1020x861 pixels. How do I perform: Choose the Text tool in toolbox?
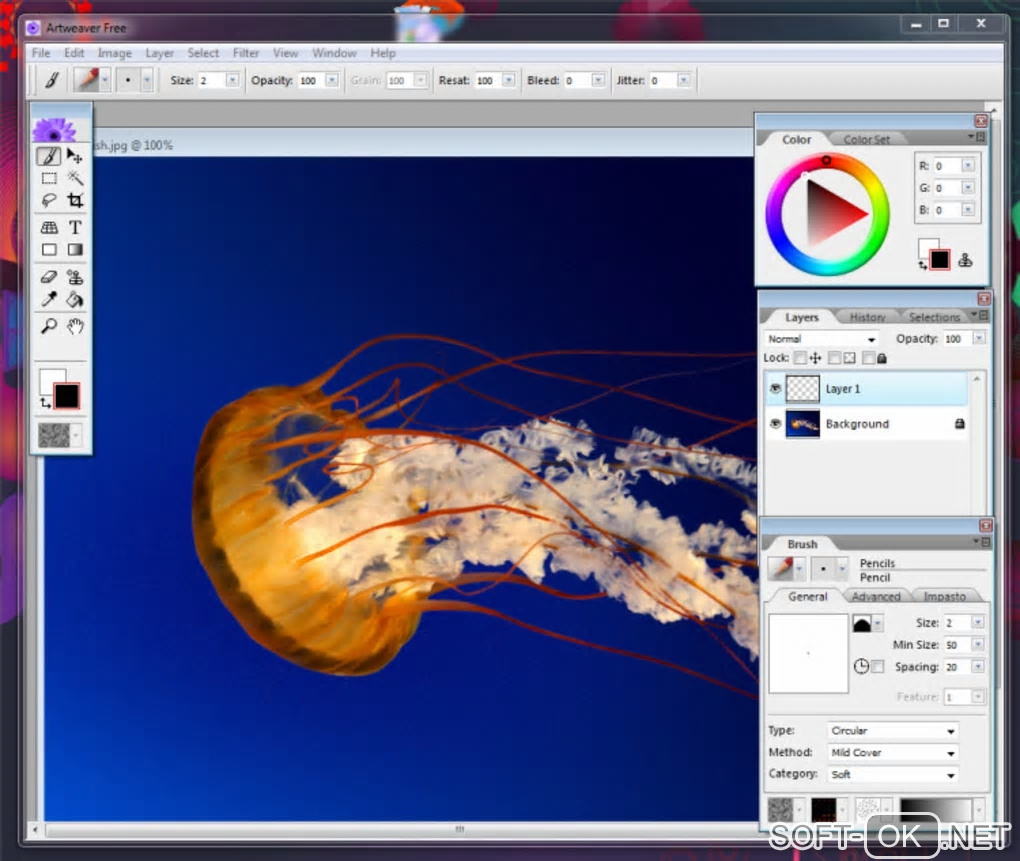(75, 228)
